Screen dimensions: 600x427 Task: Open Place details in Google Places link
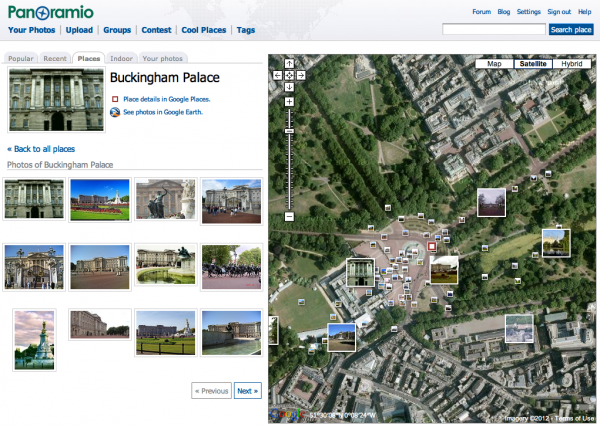tap(166, 100)
